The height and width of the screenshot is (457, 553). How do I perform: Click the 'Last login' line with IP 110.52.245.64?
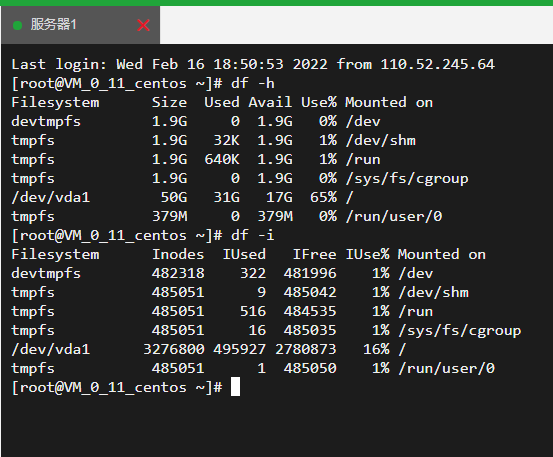click(x=253, y=64)
